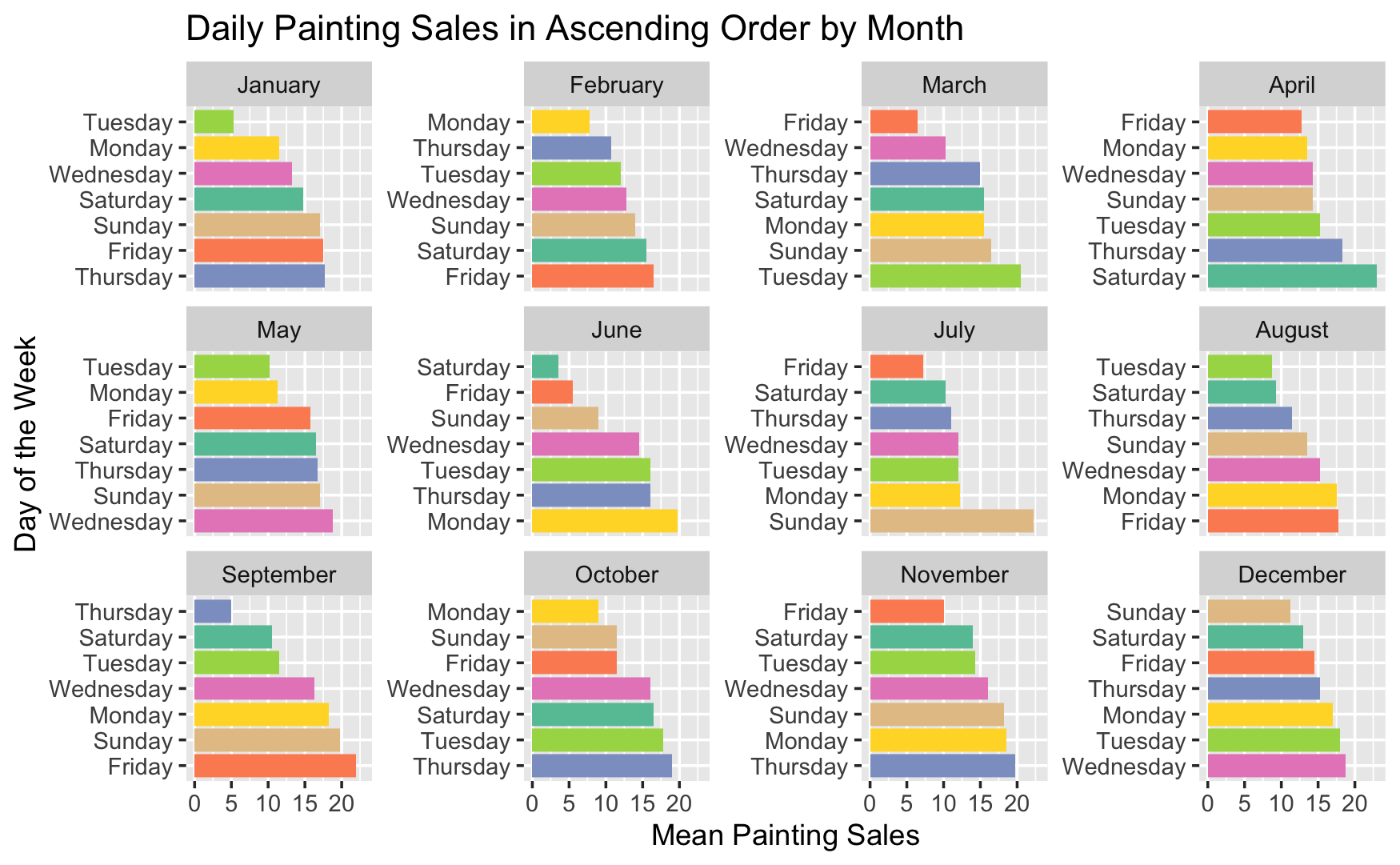Click the Day of the Week axis title
The image size is (1400, 865).
point(26,444)
